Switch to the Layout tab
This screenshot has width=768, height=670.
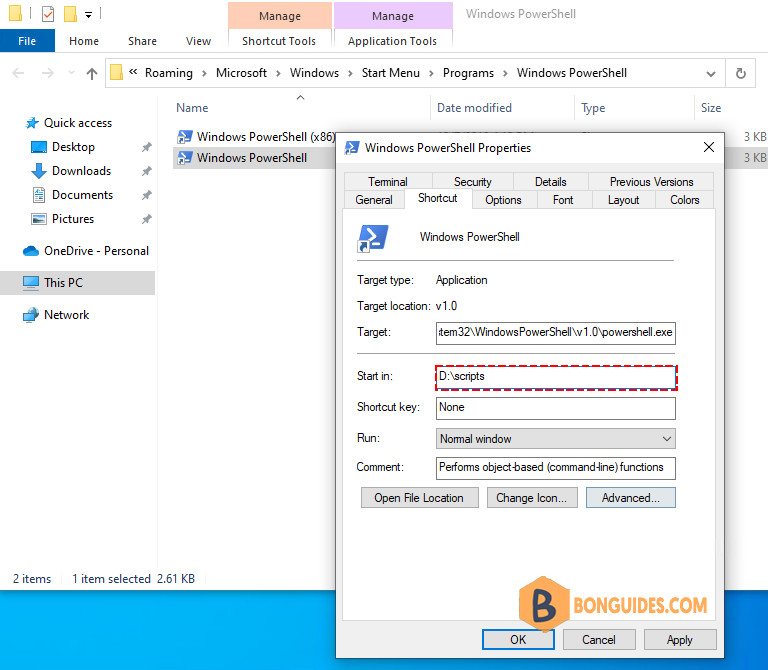[x=624, y=200]
